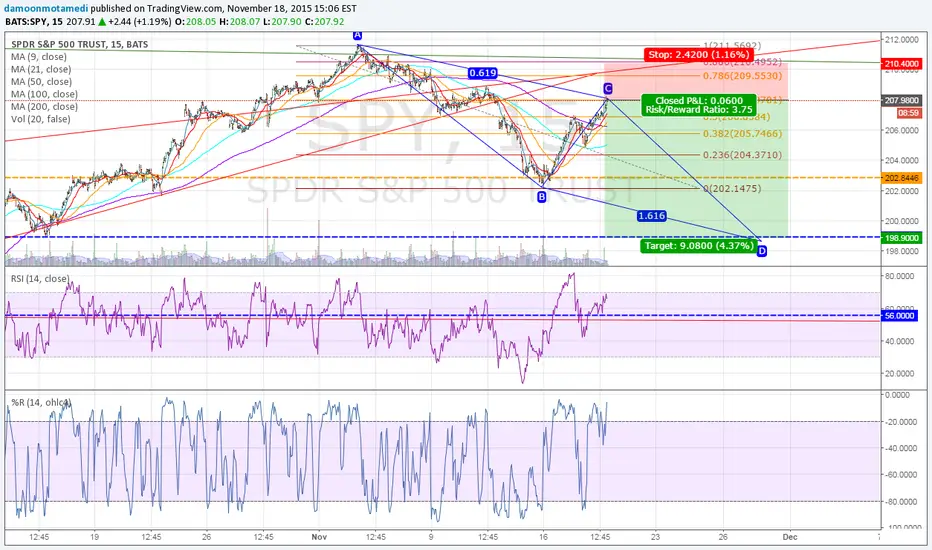
Task: Click the 80.0000 RSI scale label
Action: coord(899,276)
